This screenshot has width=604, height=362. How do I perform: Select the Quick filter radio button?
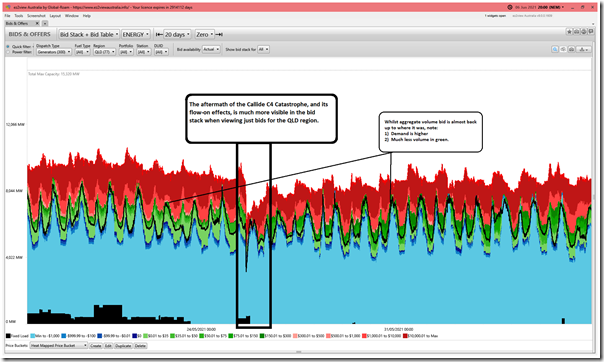tap(8, 47)
